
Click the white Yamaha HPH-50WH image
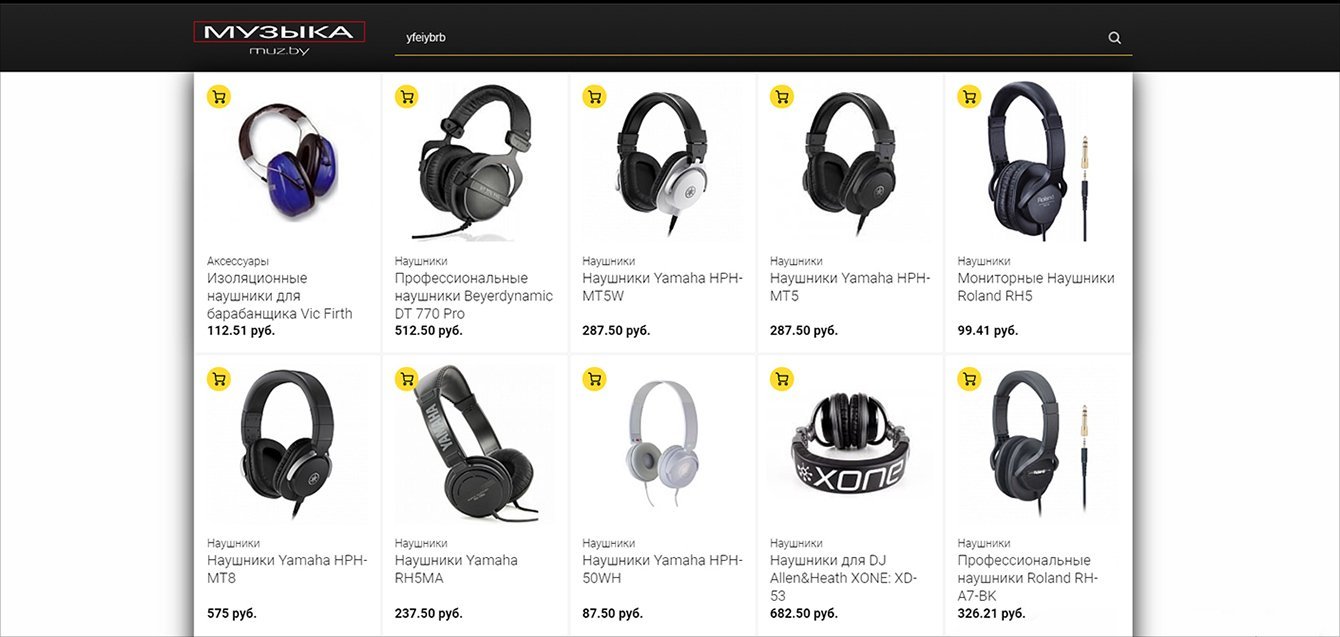pyautogui.click(x=660, y=445)
